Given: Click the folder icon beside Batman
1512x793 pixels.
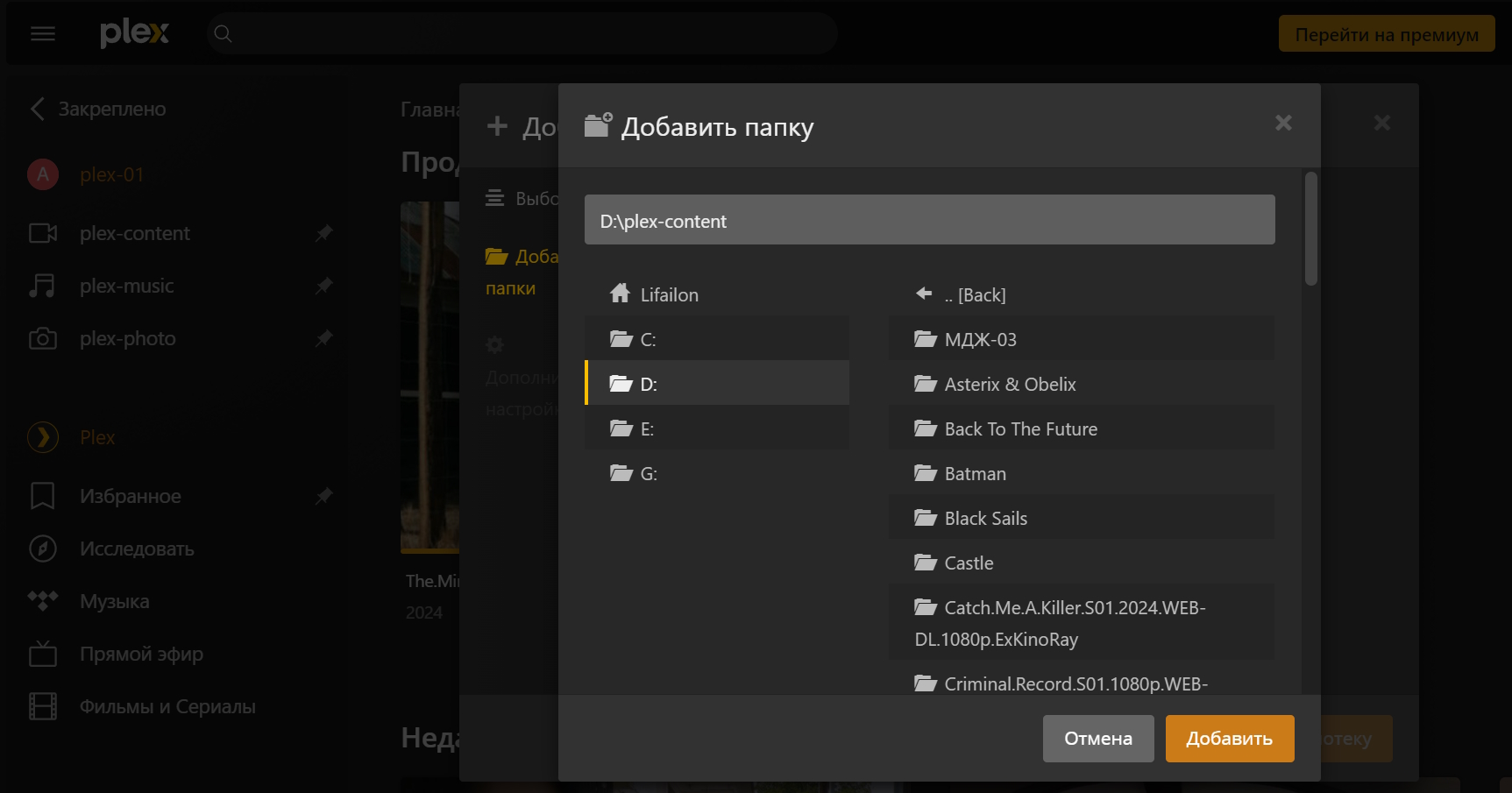Looking at the screenshot, I should pyautogui.click(x=926, y=473).
